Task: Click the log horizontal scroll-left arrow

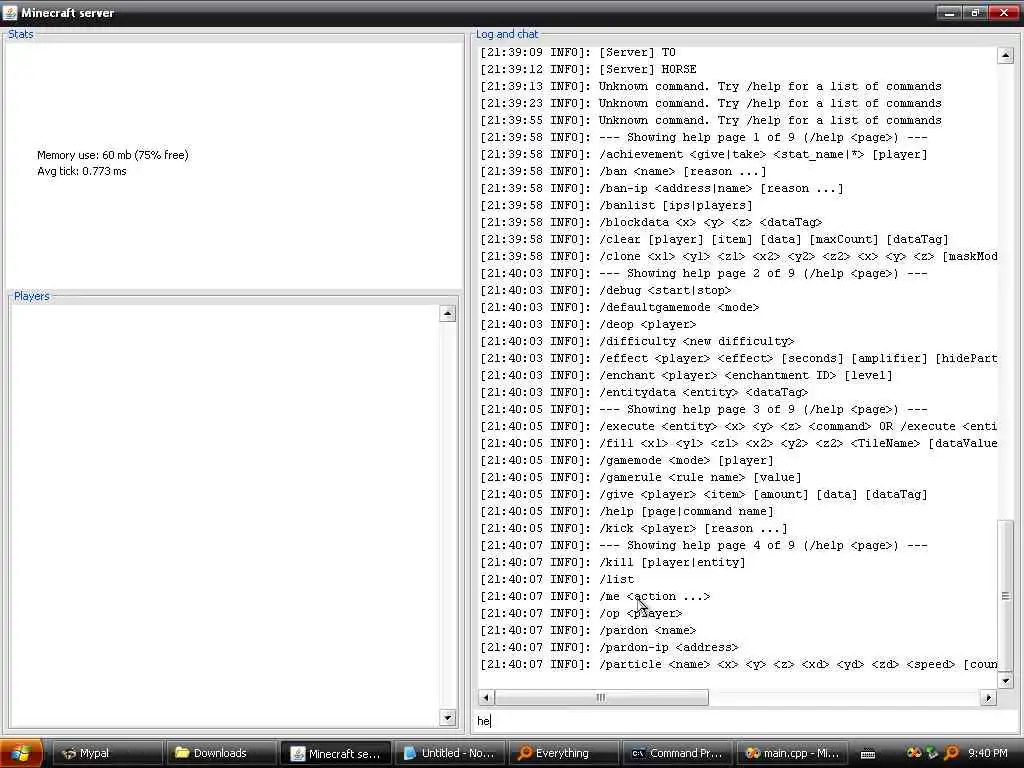Action: pyautogui.click(x=485, y=697)
